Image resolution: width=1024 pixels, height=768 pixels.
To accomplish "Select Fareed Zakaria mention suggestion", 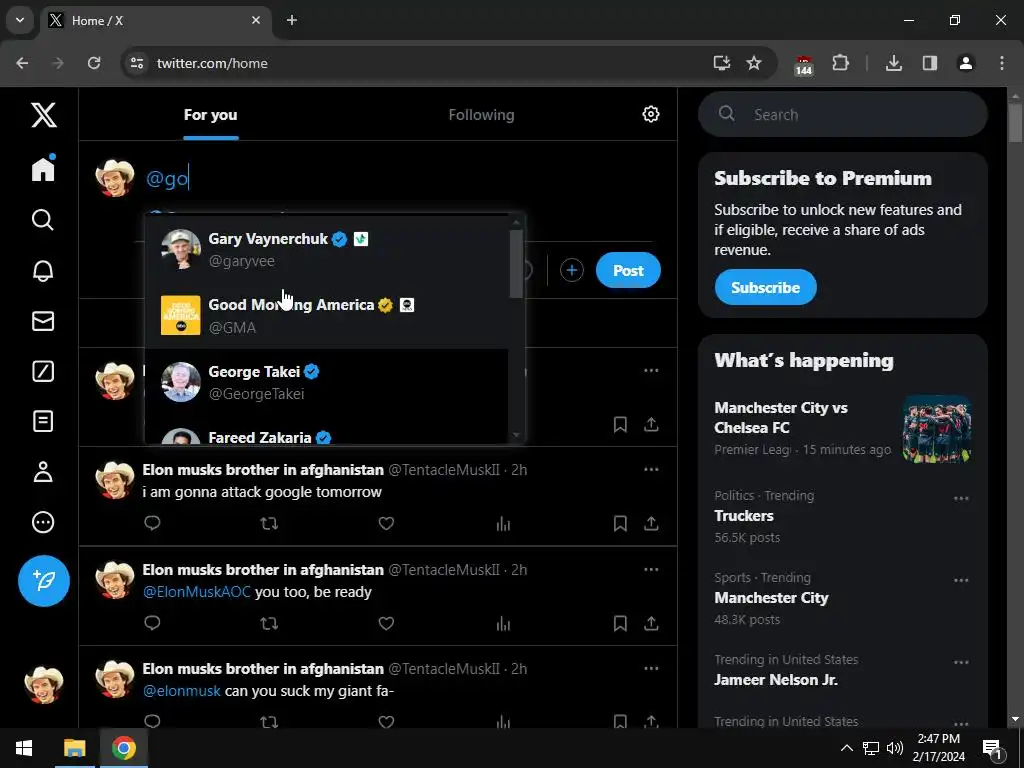I will point(327,430).
